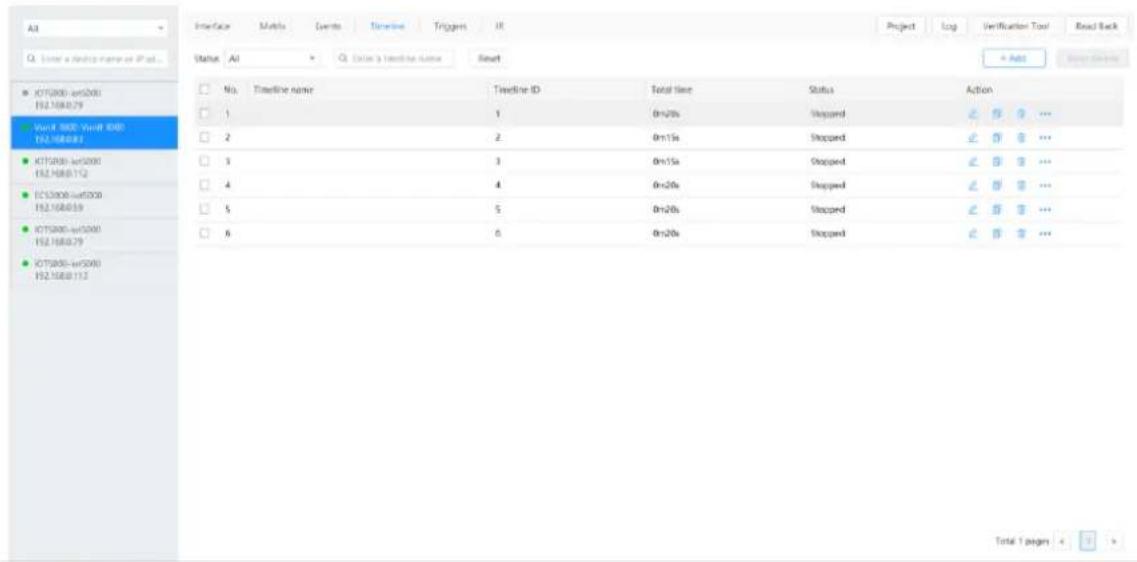The width and height of the screenshot is (1137, 562).
Task: Edit timeline 2 with the pencil icon
Action: [973, 138]
